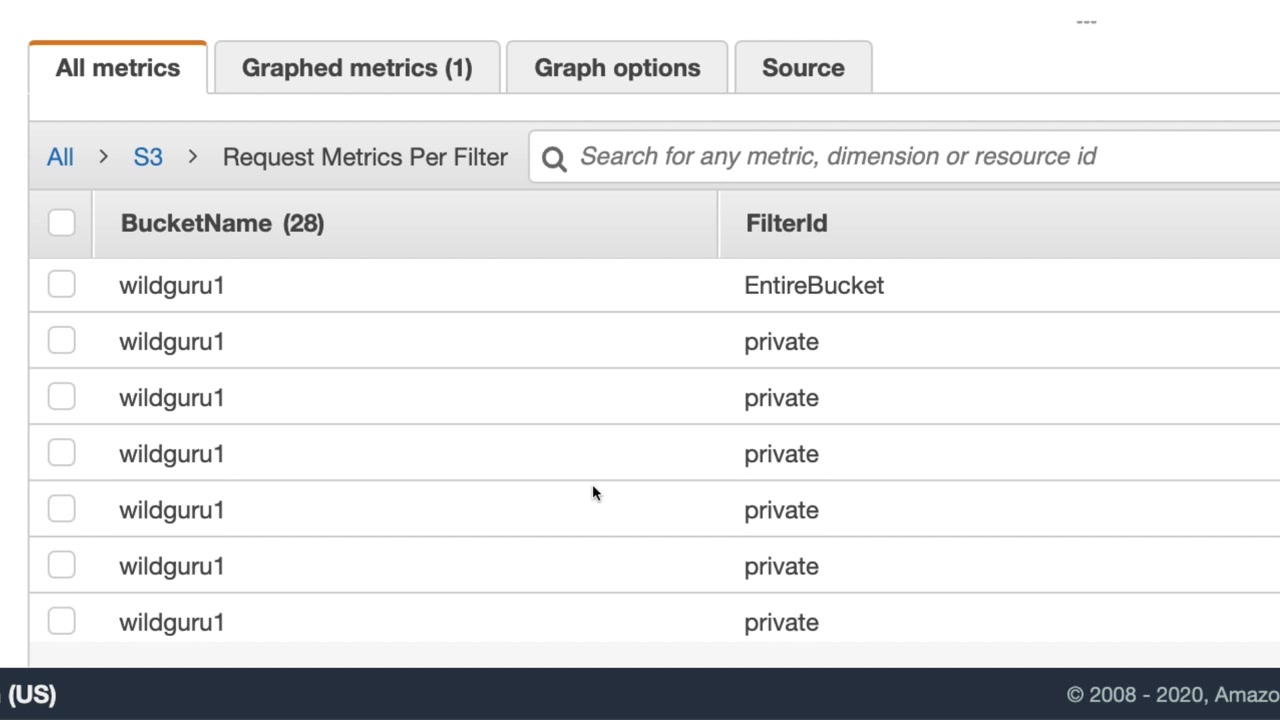Click the BucketName (28) column header

click(x=222, y=223)
